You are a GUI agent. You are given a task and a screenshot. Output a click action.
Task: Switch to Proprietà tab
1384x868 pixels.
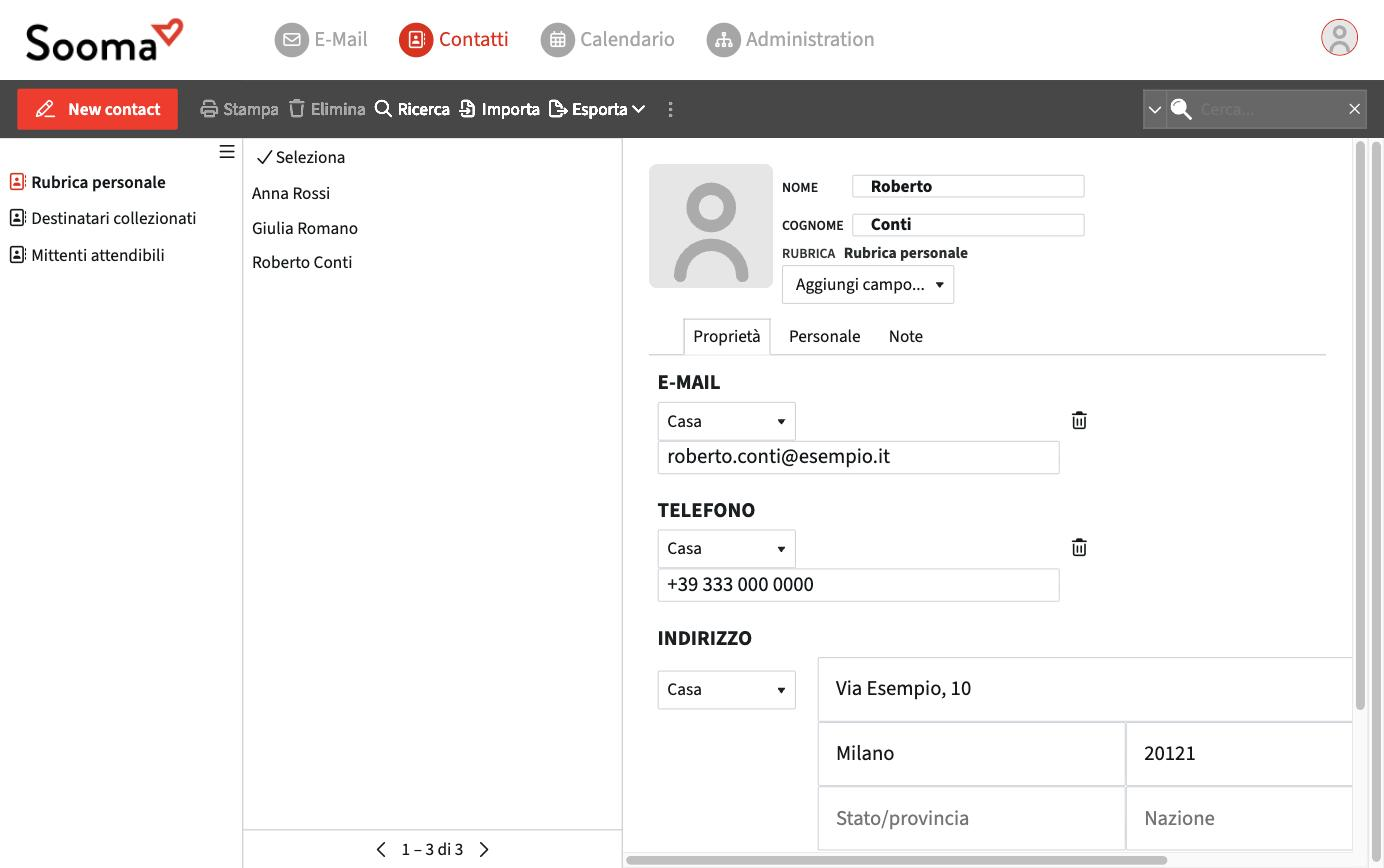[727, 336]
